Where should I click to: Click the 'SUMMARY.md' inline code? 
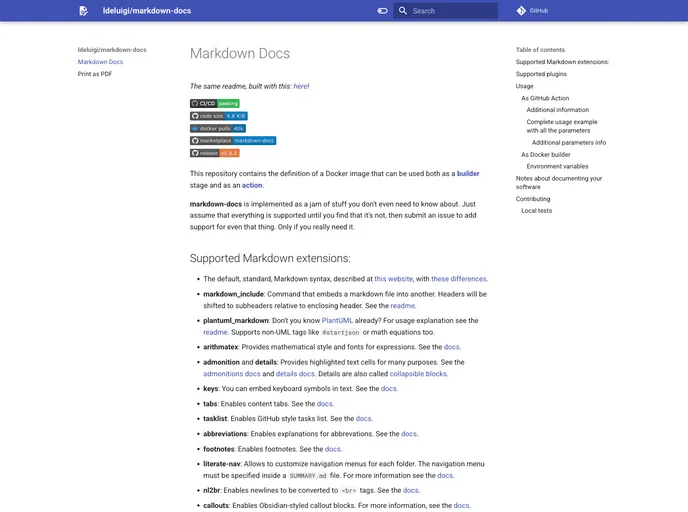308,476
